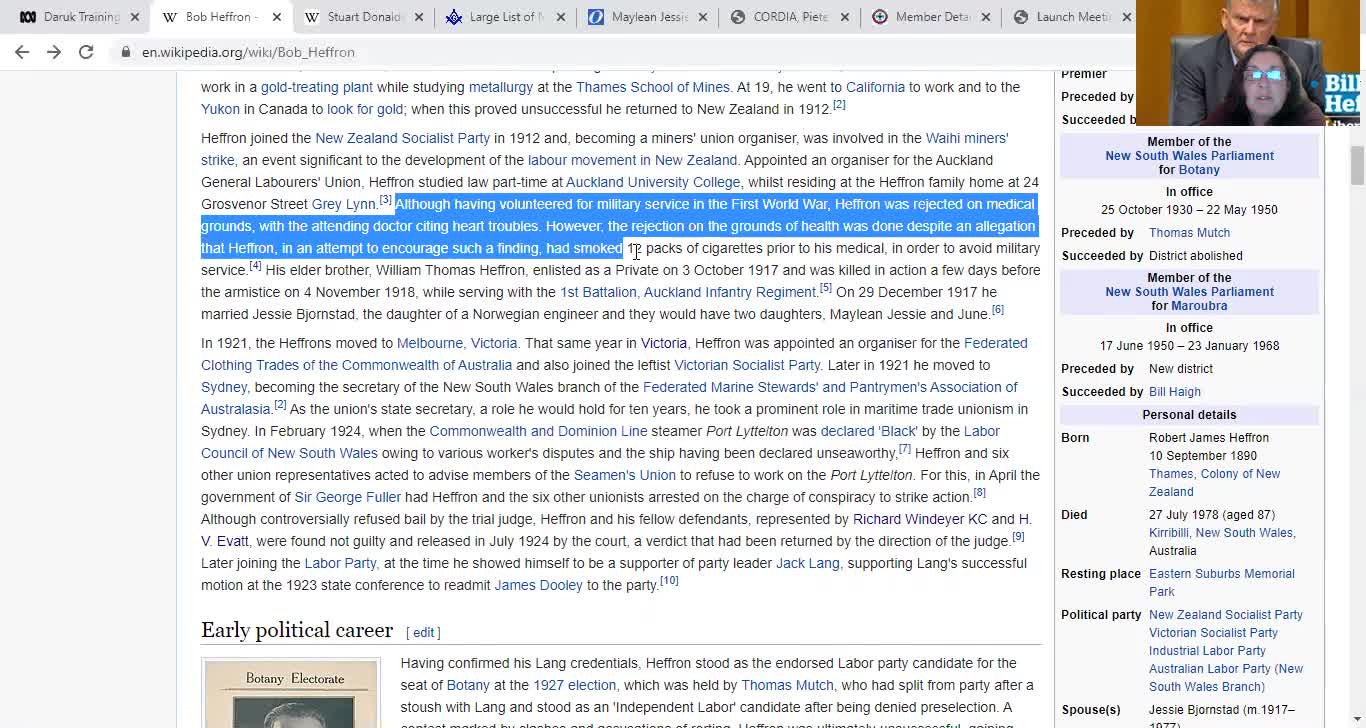Image resolution: width=1366 pixels, height=728 pixels.
Task: Open Commonwealth and Dominion Line link
Action: click(538, 431)
